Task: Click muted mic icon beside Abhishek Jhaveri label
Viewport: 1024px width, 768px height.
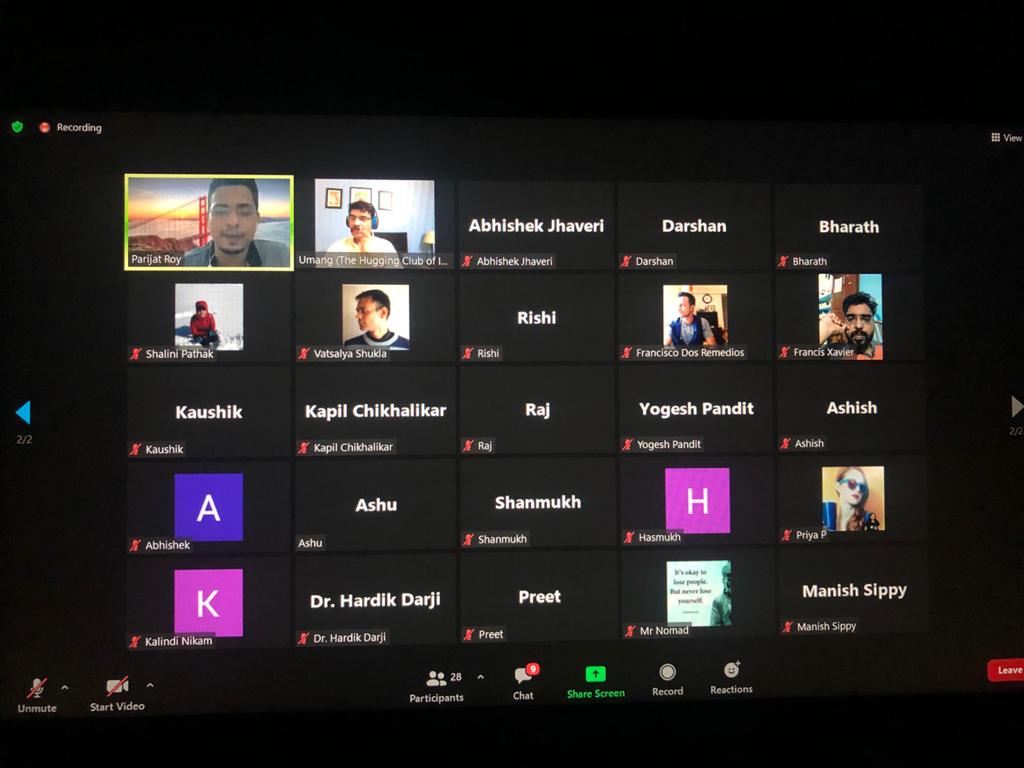Action: [x=468, y=261]
